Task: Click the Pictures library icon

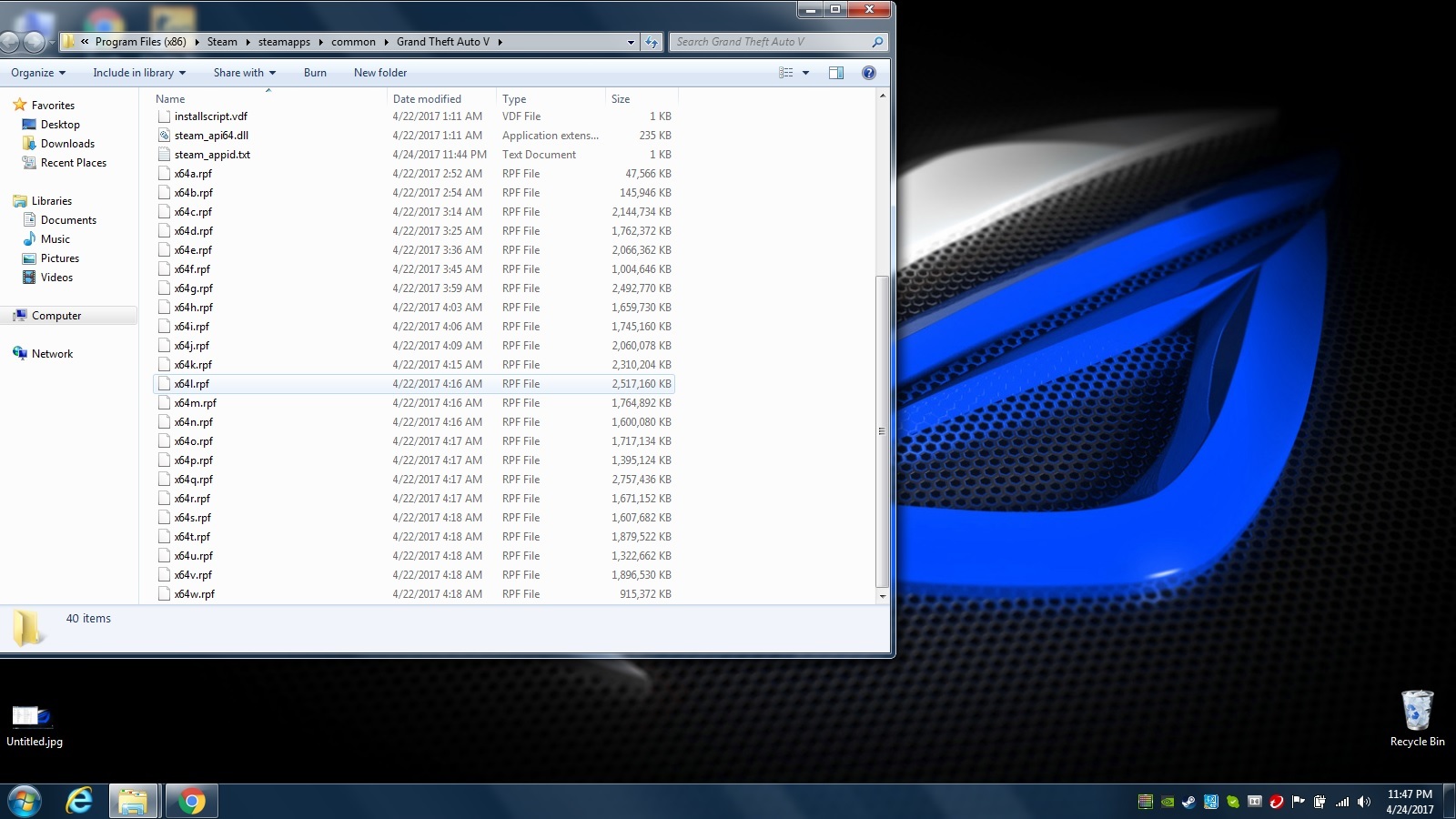Action: coord(29,258)
